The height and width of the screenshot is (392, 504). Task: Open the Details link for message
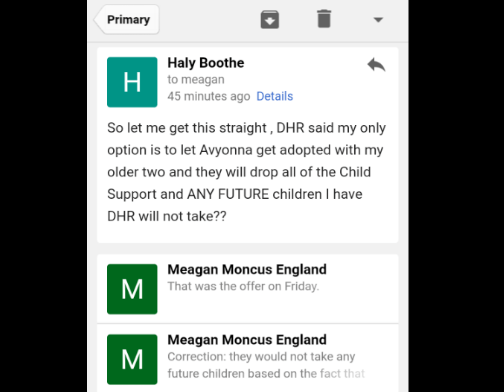click(x=275, y=96)
